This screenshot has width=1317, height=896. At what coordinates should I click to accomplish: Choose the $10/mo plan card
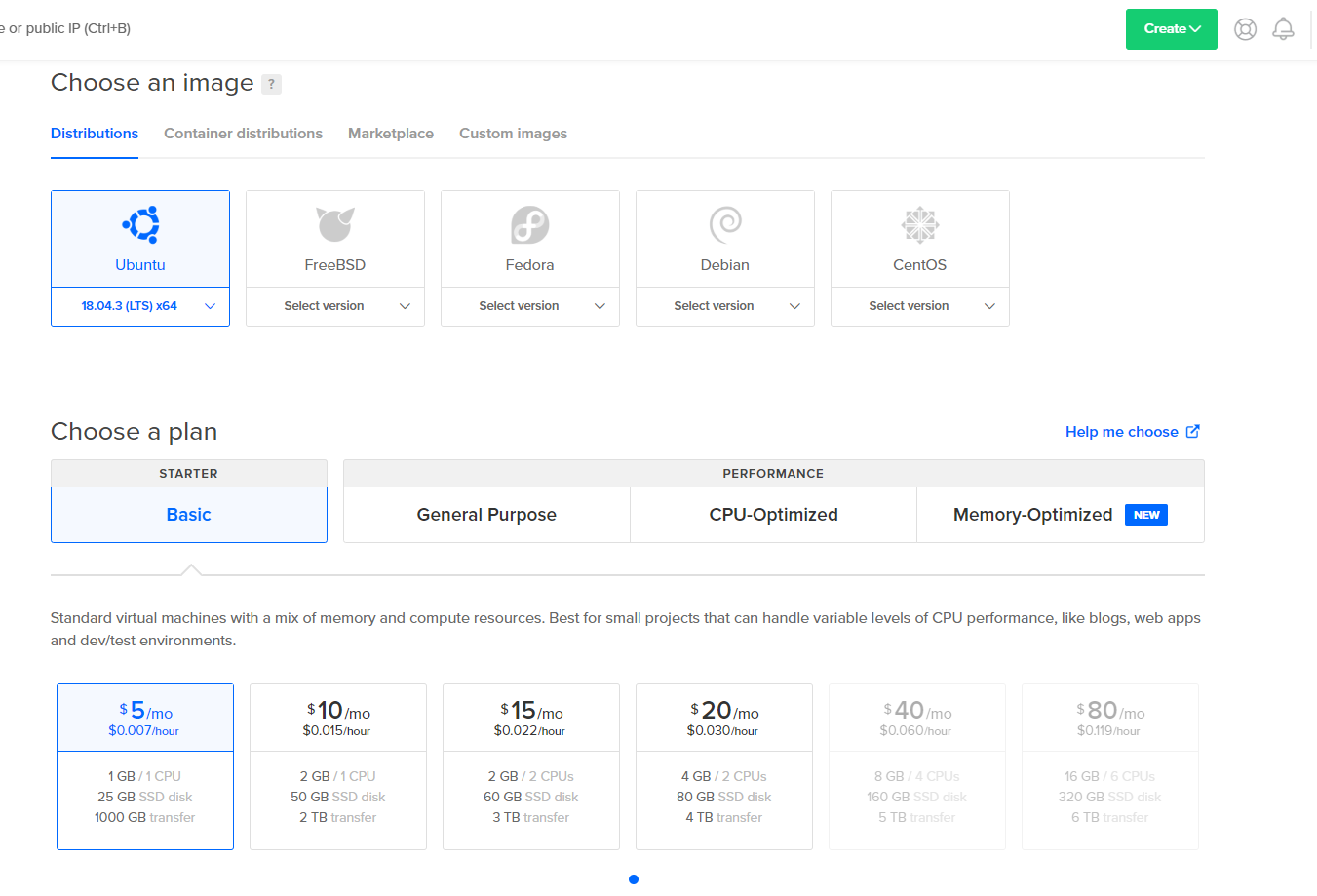[338, 766]
